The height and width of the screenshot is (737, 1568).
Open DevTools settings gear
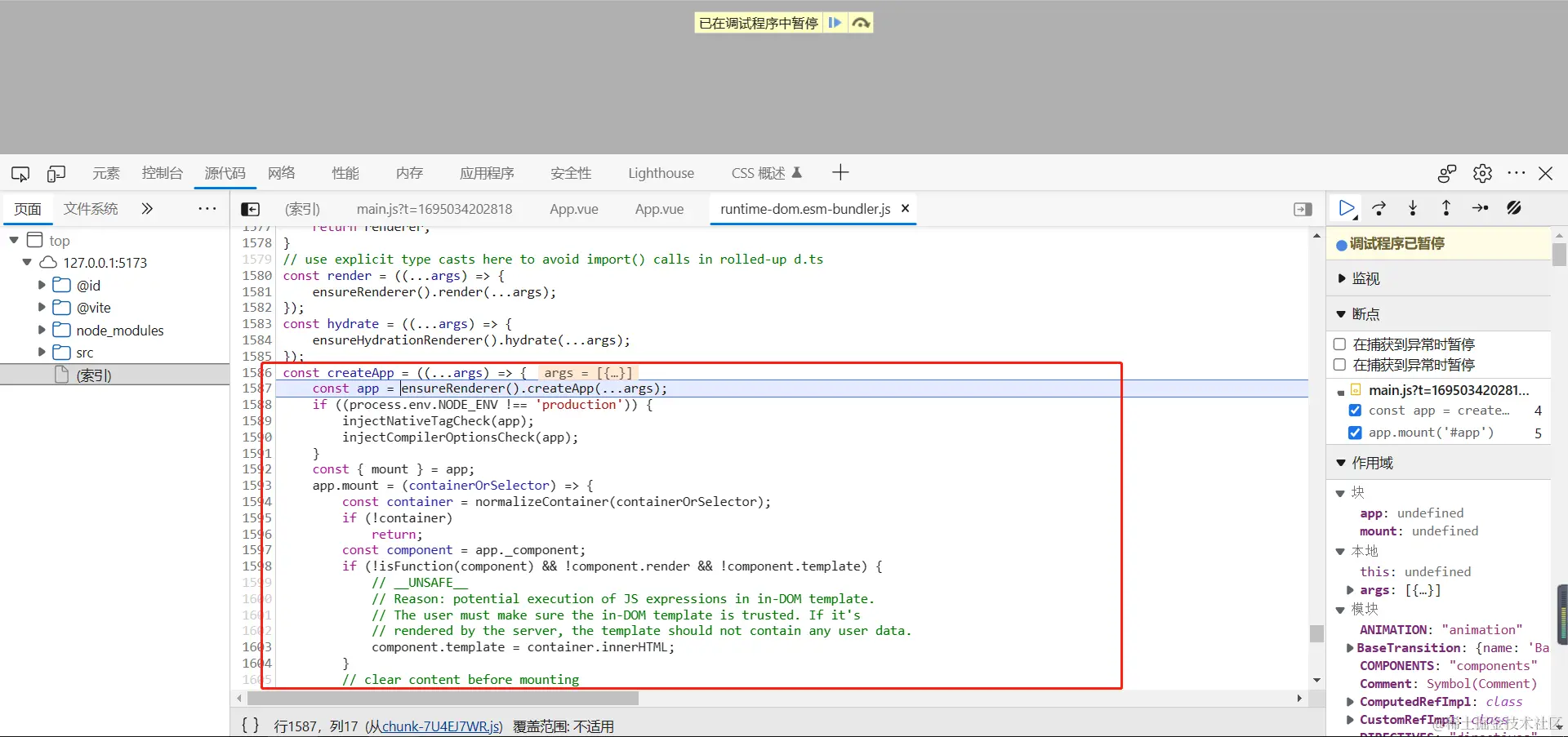1482,173
